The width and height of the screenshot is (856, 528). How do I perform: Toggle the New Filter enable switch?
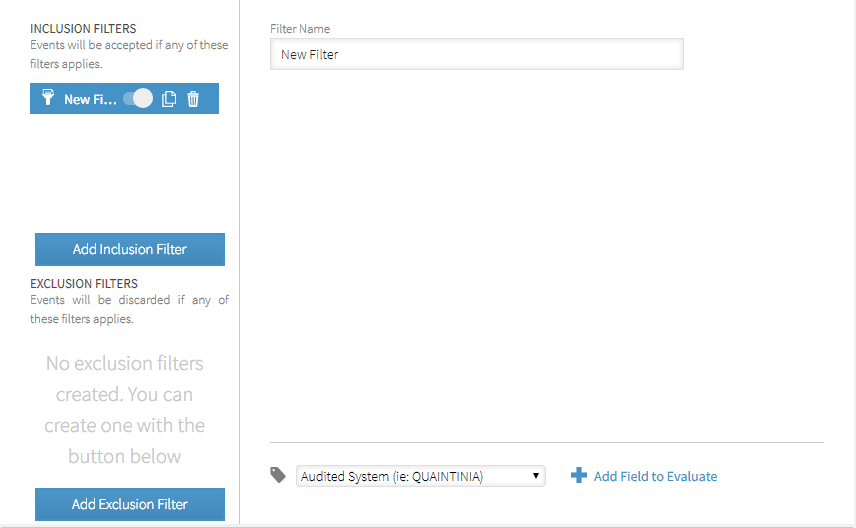138,99
